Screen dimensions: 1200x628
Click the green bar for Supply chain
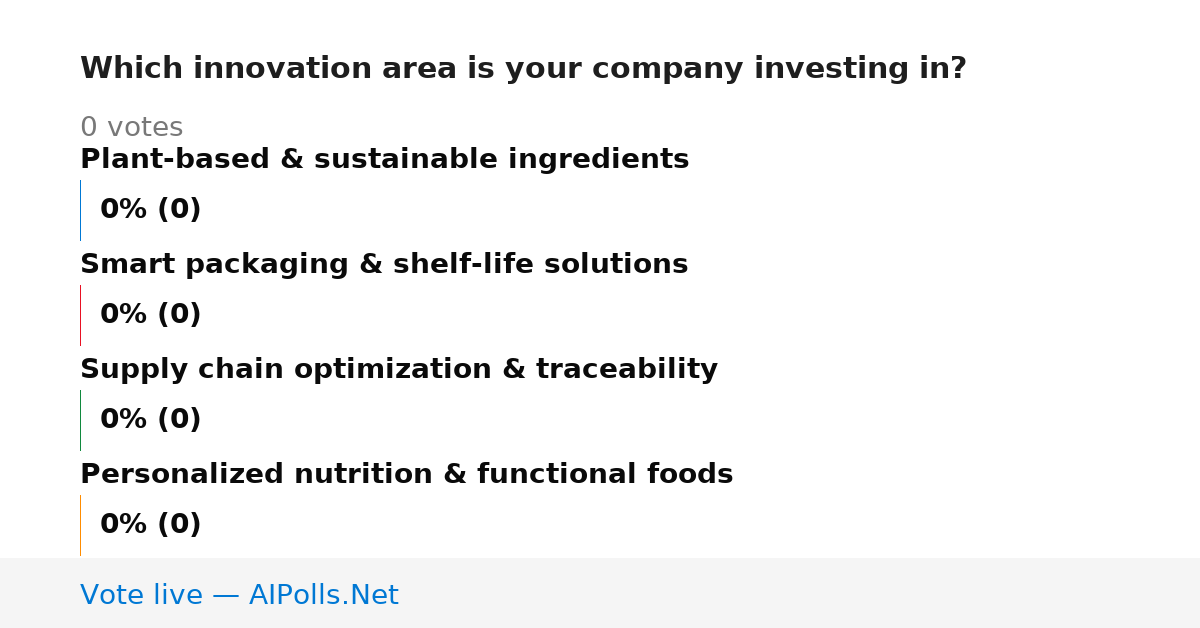point(81,420)
